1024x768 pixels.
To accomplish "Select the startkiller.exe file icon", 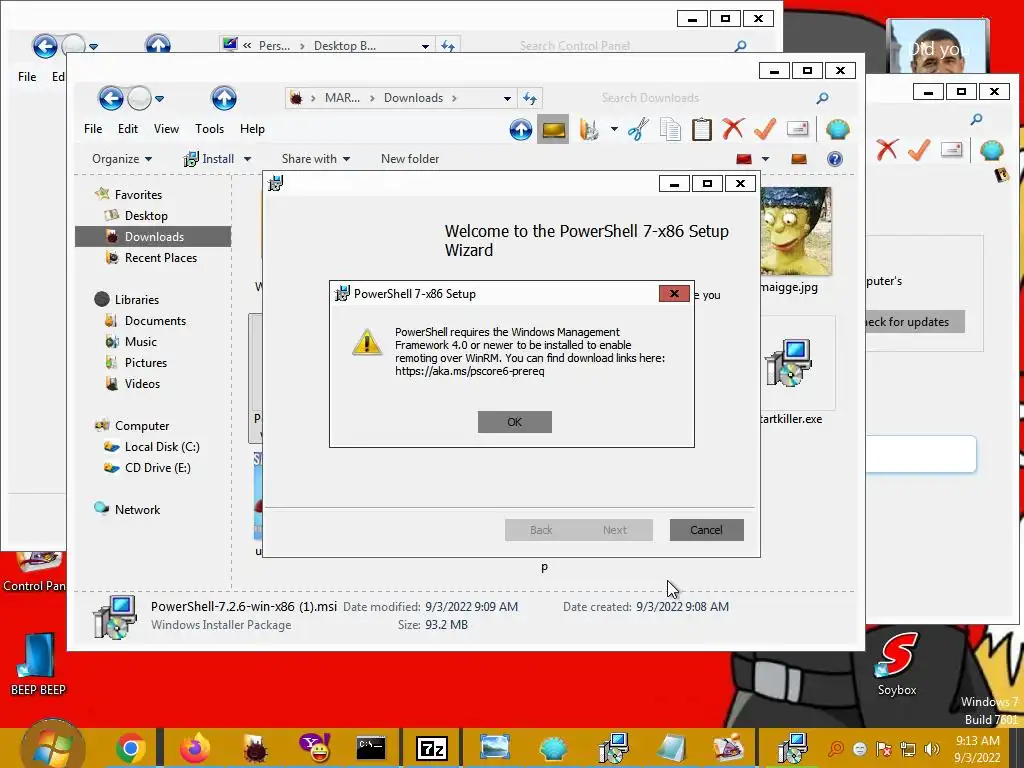I will 788,363.
